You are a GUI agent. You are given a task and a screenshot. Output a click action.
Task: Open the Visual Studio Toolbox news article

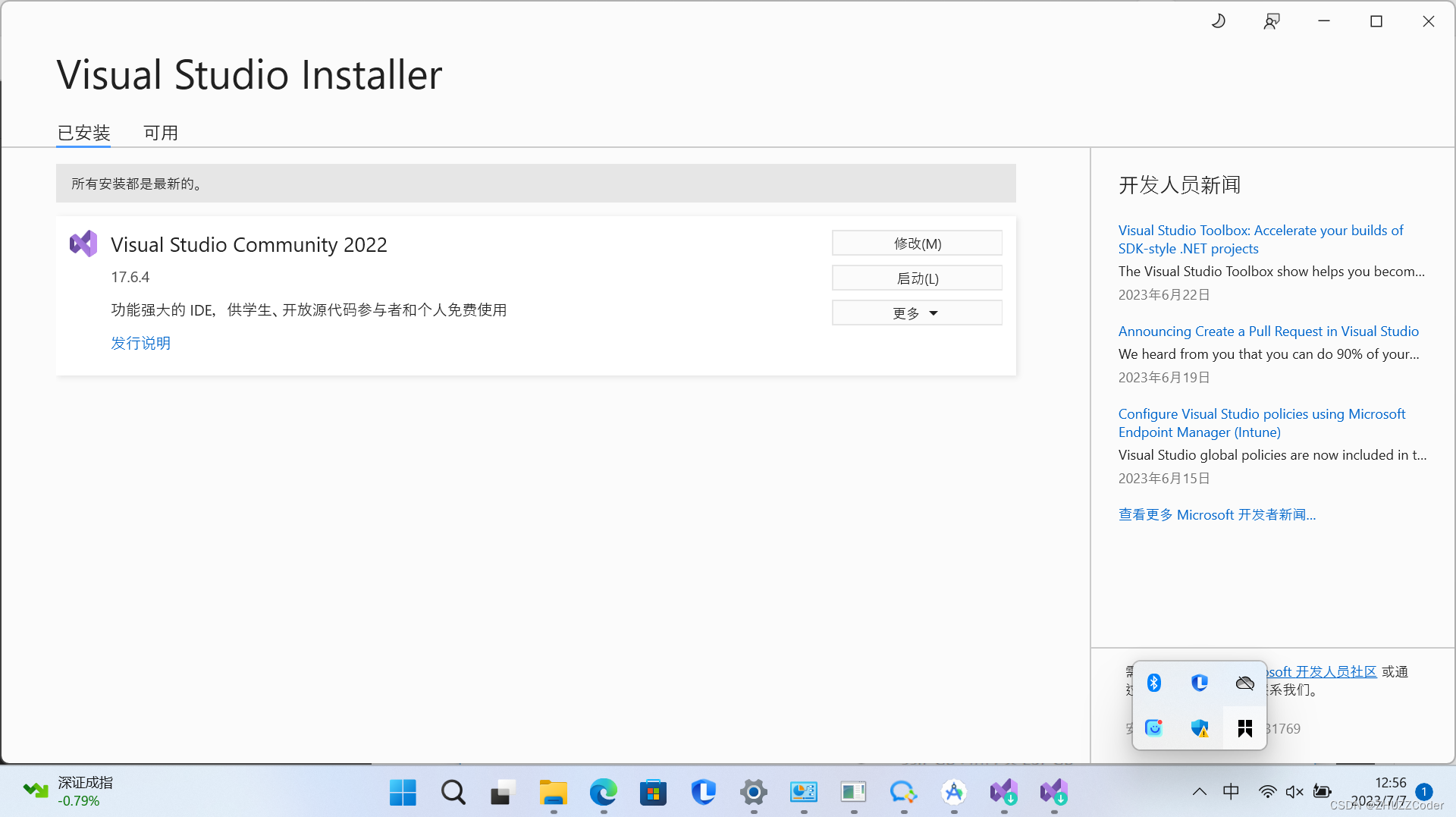coord(1260,239)
